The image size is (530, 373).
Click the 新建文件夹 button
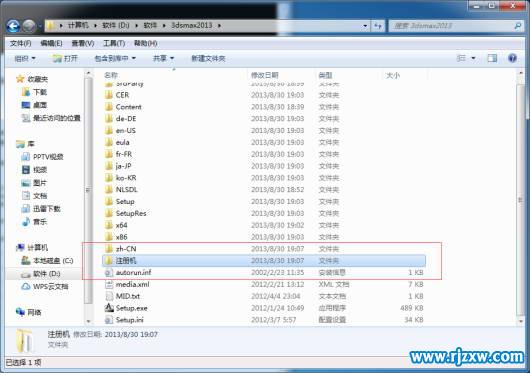pos(208,58)
